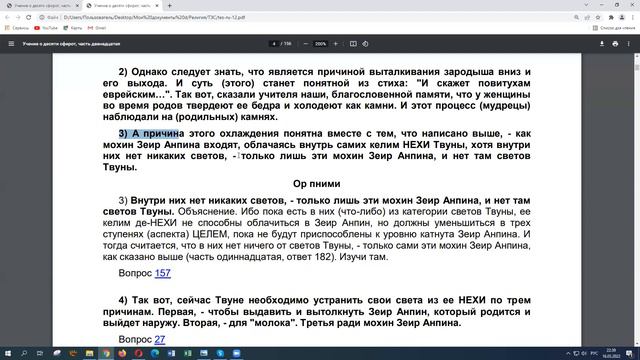Close the second active browser tab

[157, 6]
